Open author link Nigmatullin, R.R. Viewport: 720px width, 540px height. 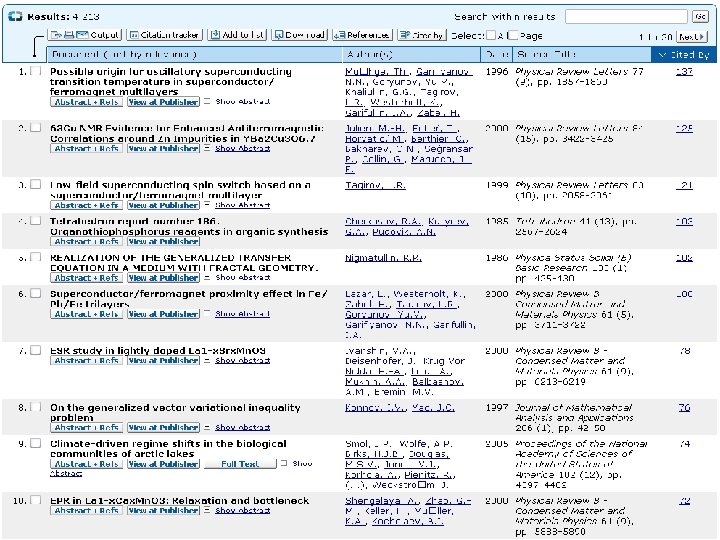tap(383, 258)
